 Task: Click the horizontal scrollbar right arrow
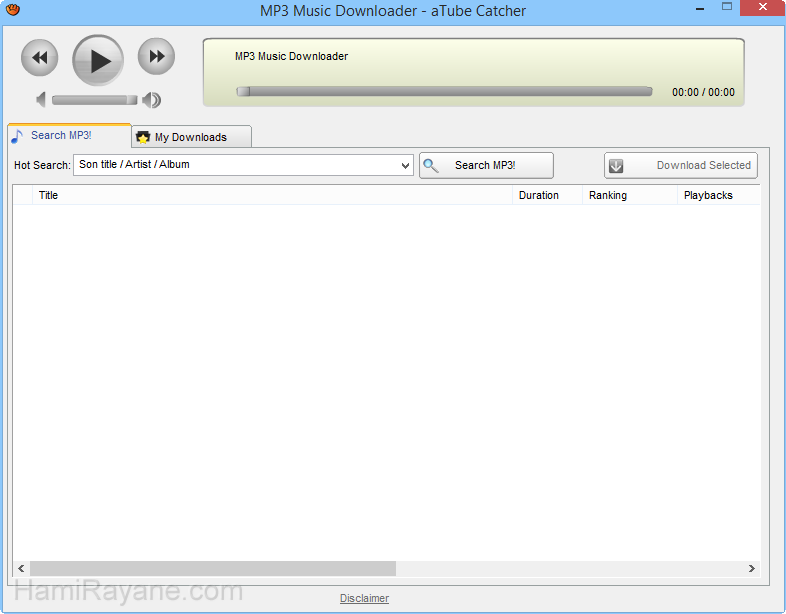click(751, 568)
